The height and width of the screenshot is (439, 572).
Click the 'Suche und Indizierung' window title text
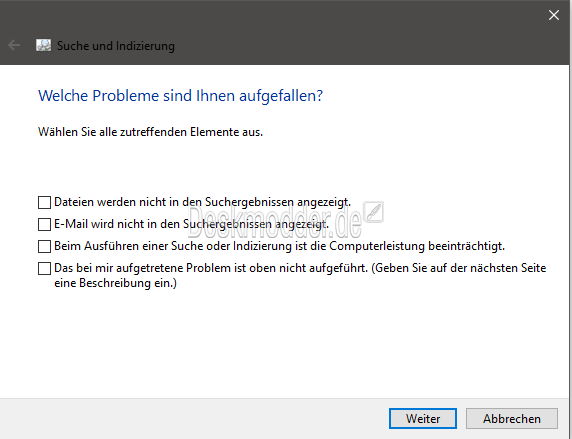116,46
